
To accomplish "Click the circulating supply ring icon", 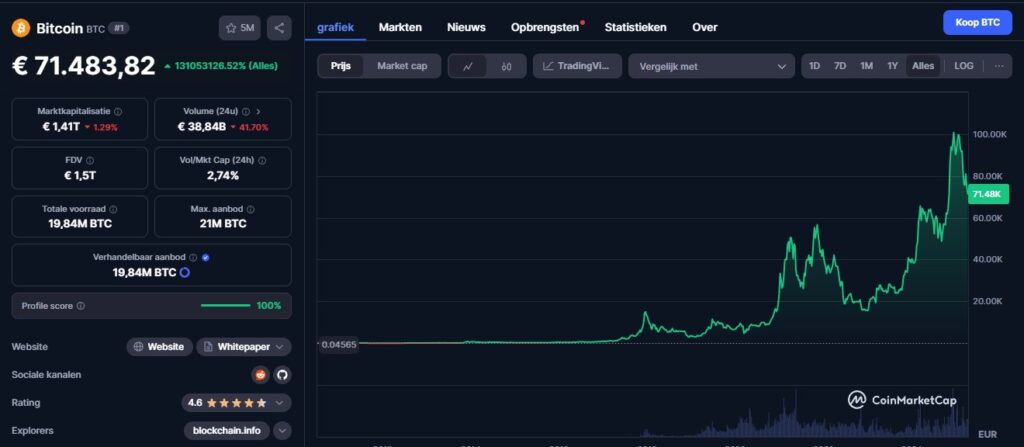I will (185, 273).
